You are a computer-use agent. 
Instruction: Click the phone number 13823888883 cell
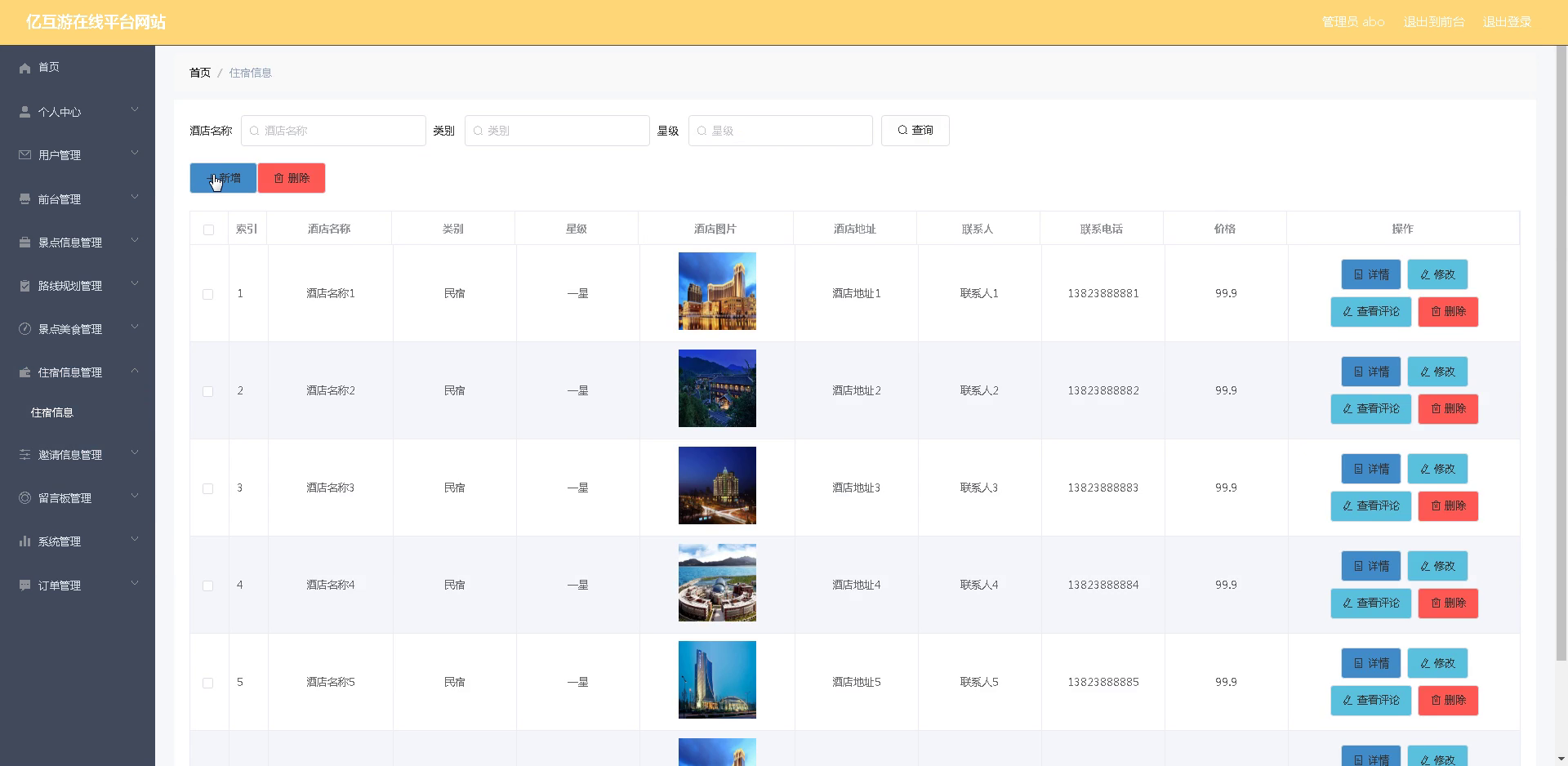[x=1103, y=488]
